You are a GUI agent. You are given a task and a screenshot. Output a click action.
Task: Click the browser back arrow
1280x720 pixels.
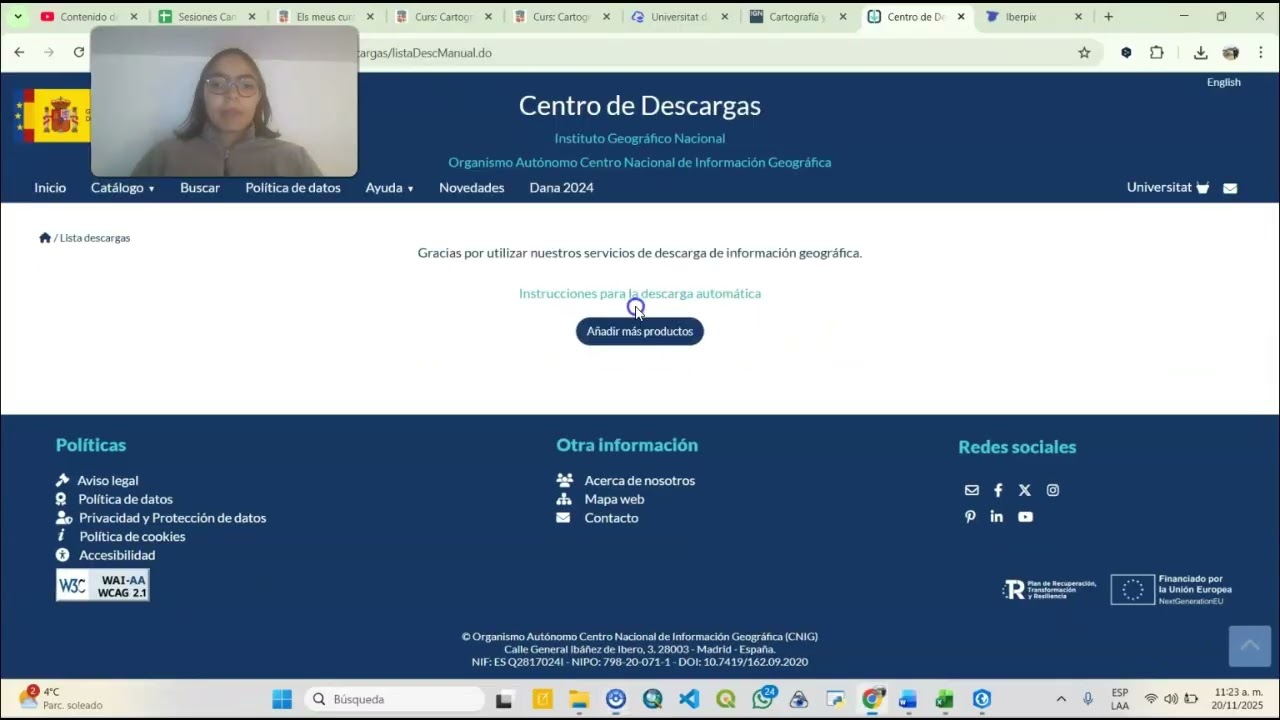pos(19,53)
